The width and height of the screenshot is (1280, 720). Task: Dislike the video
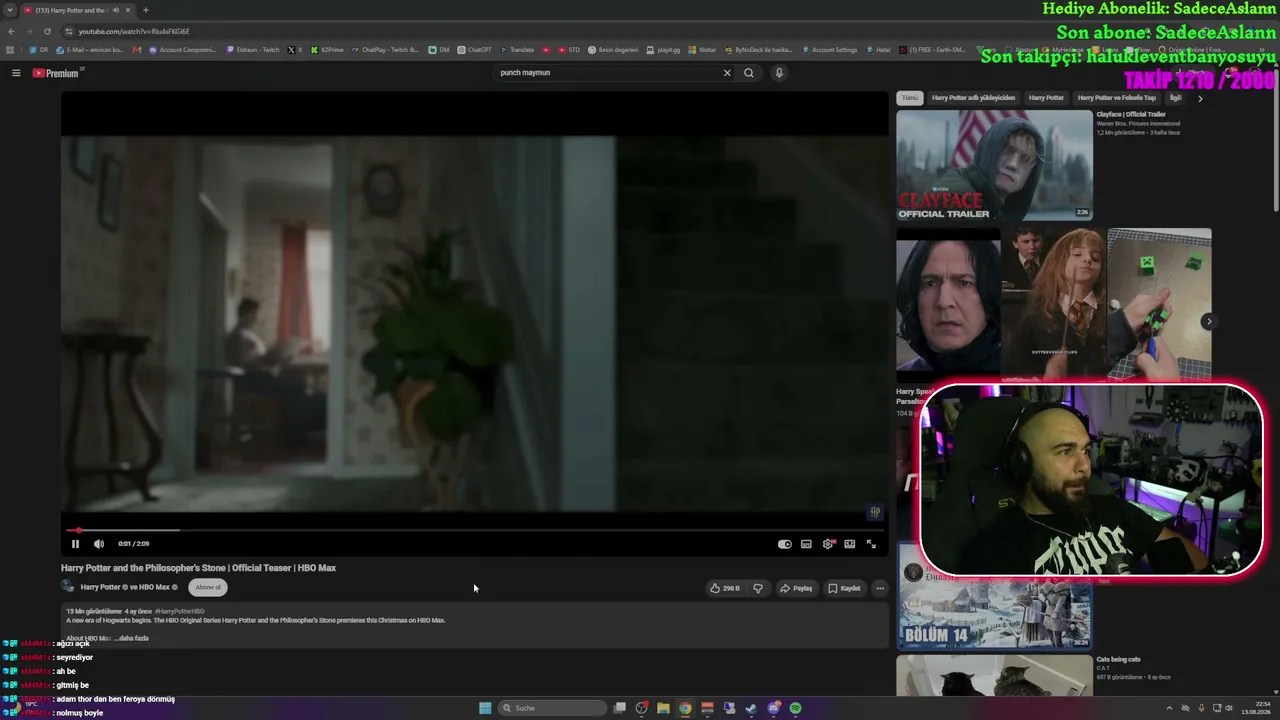[x=758, y=588]
